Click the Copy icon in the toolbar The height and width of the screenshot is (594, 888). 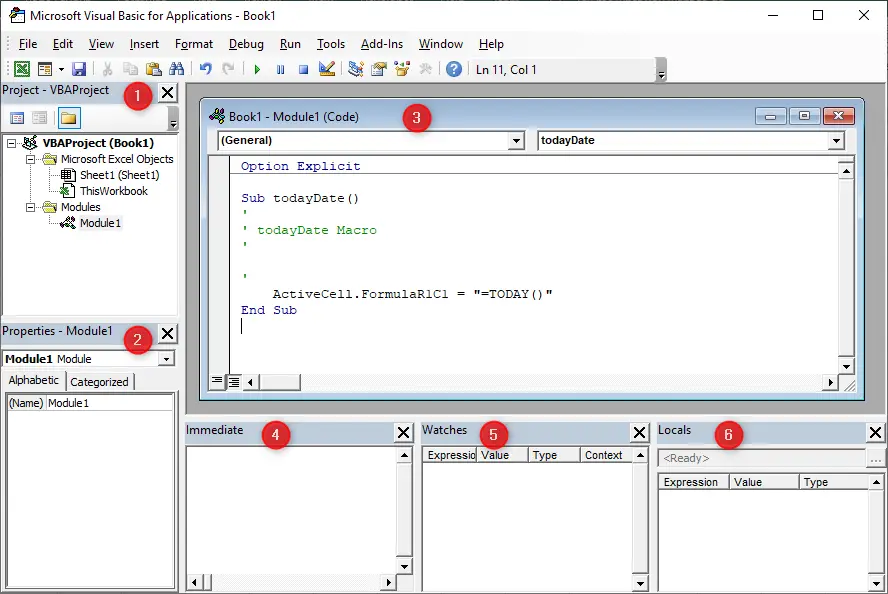click(x=130, y=69)
